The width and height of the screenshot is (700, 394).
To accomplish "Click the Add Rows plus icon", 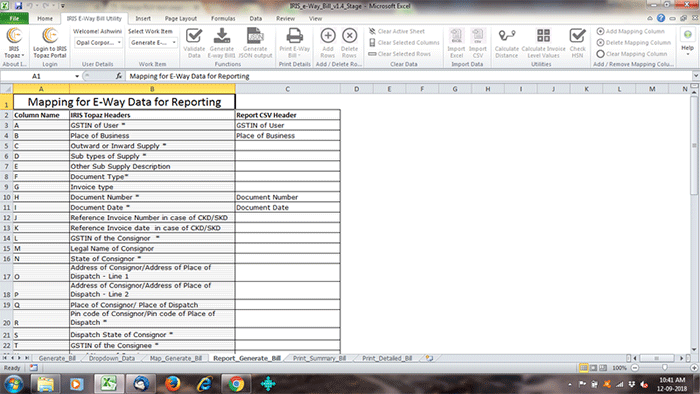I will point(328,36).
